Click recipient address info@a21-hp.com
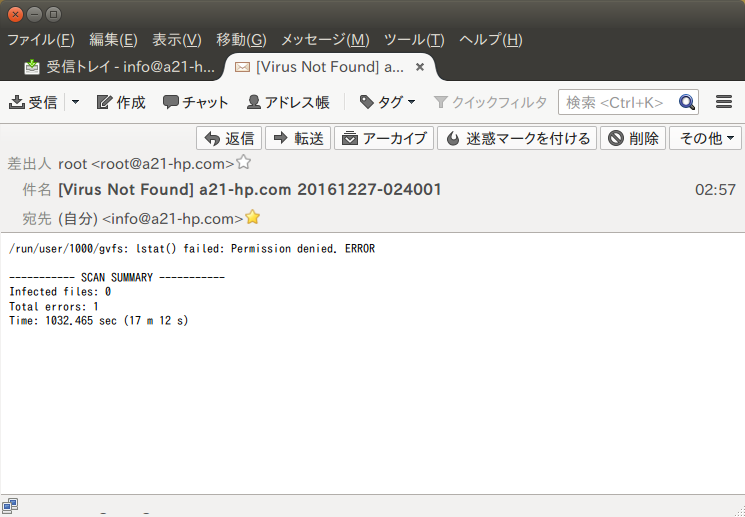Image resolution: width=745 pixels, height=517 pixels. (151, 219)
